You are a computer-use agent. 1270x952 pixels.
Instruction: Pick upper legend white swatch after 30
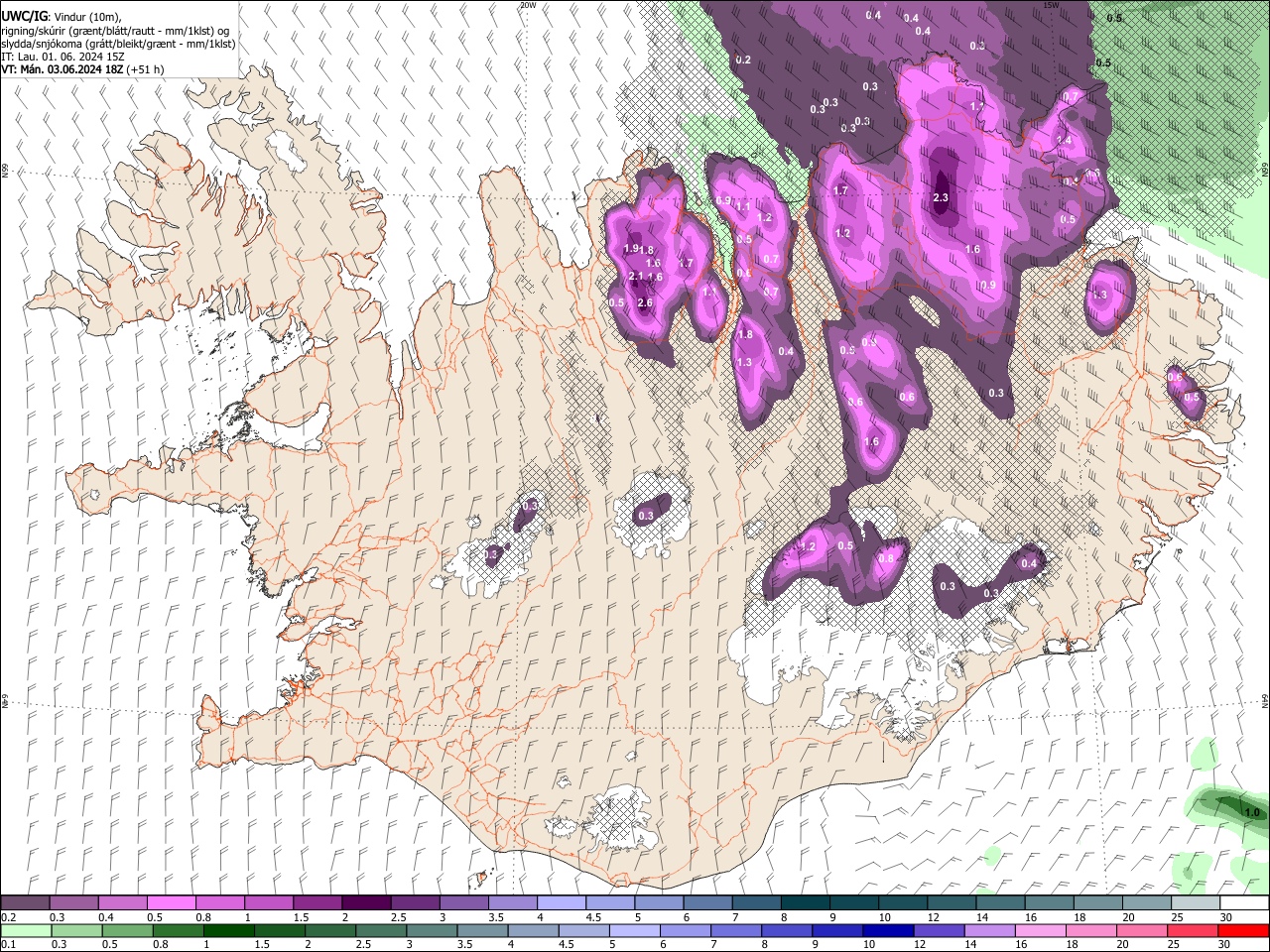[x=1245, y=902]
